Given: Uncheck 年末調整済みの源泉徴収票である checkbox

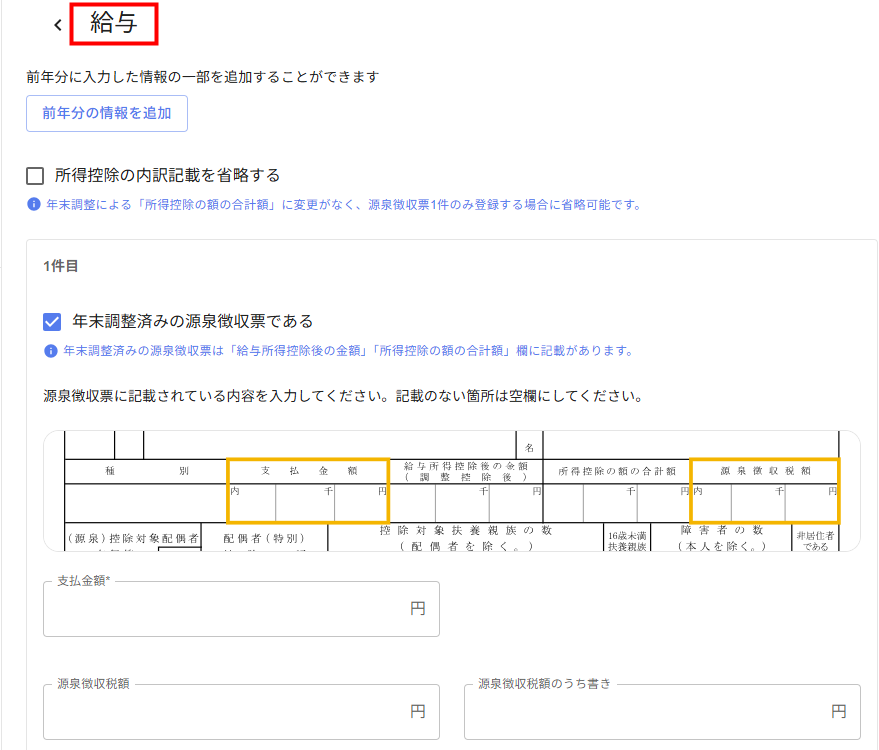Looking at the screenshot, I should pos(53,322).
